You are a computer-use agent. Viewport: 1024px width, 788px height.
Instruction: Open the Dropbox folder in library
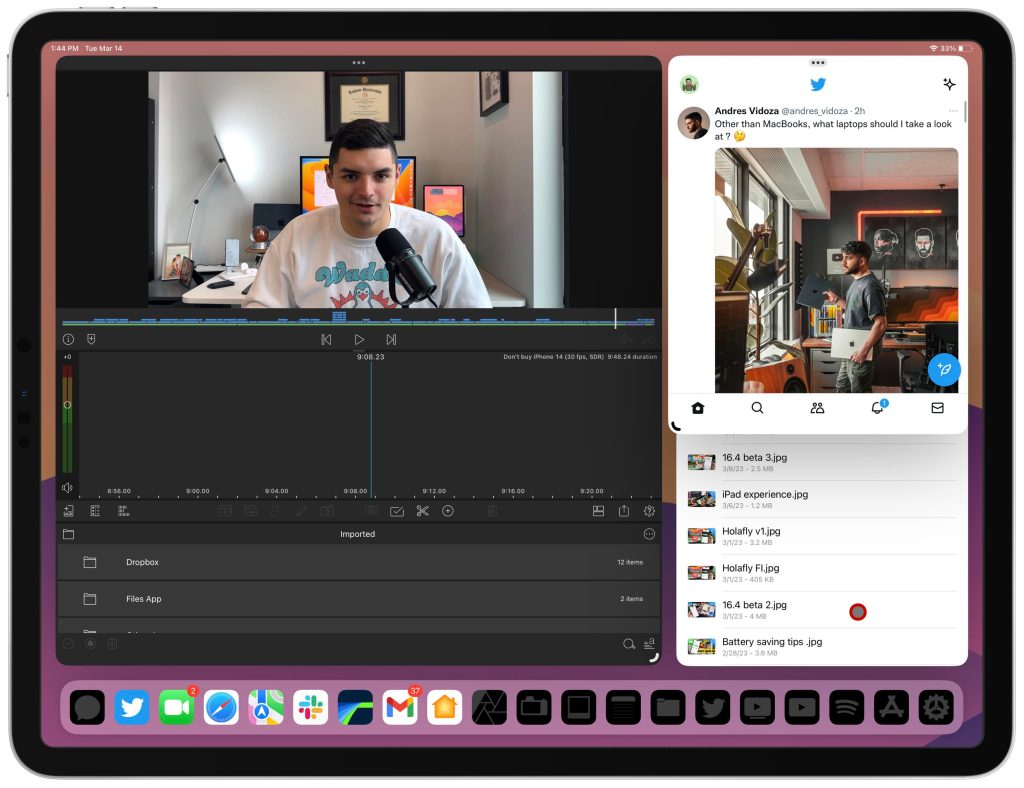142,562
